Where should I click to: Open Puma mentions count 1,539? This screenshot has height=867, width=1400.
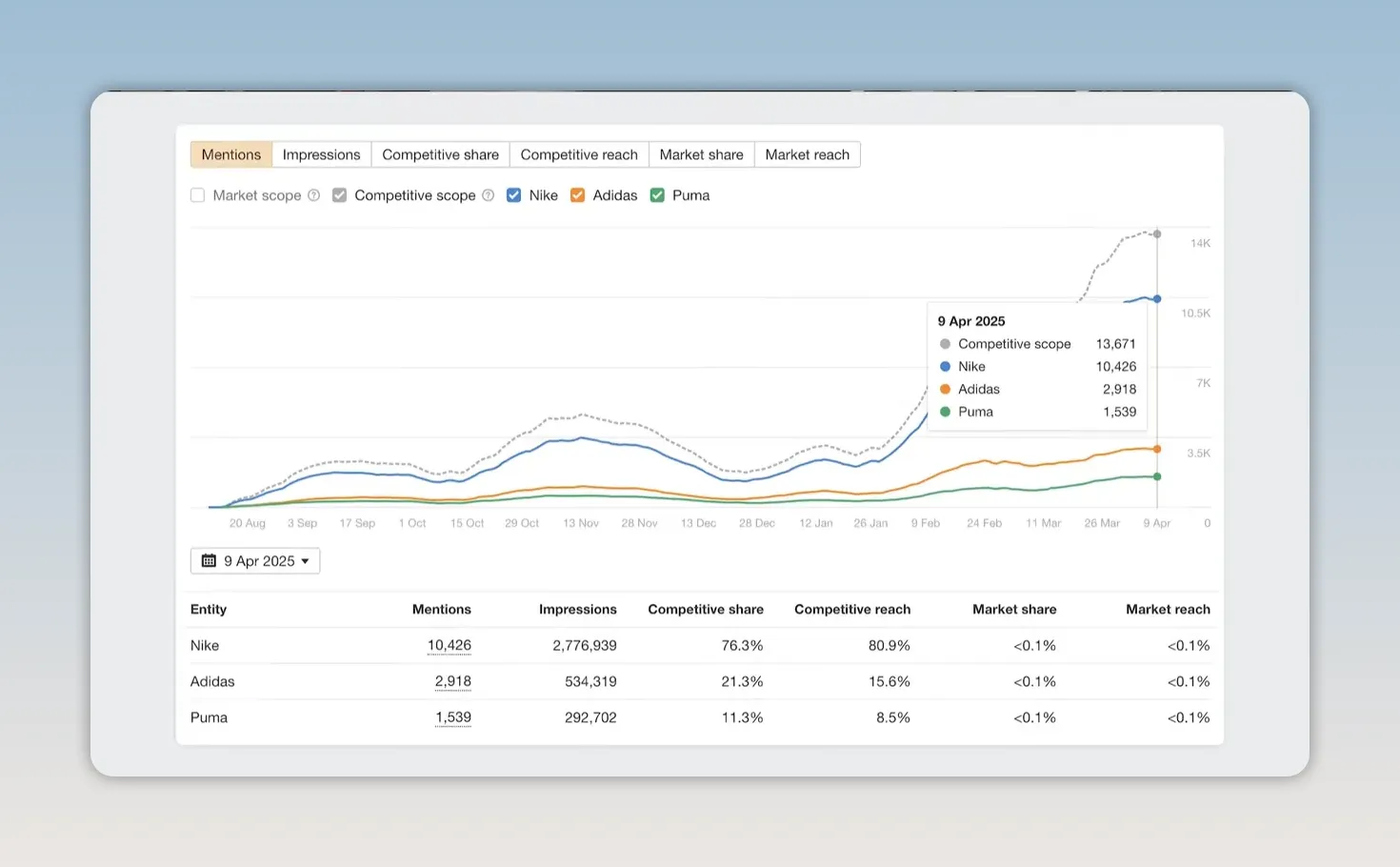click(x=452, y=717)
